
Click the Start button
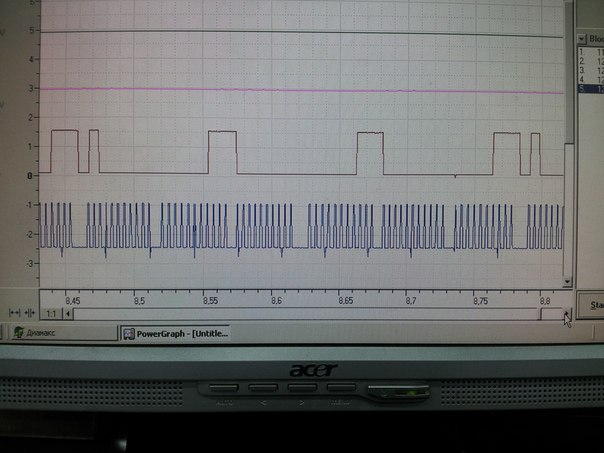(x=591, y=305)
